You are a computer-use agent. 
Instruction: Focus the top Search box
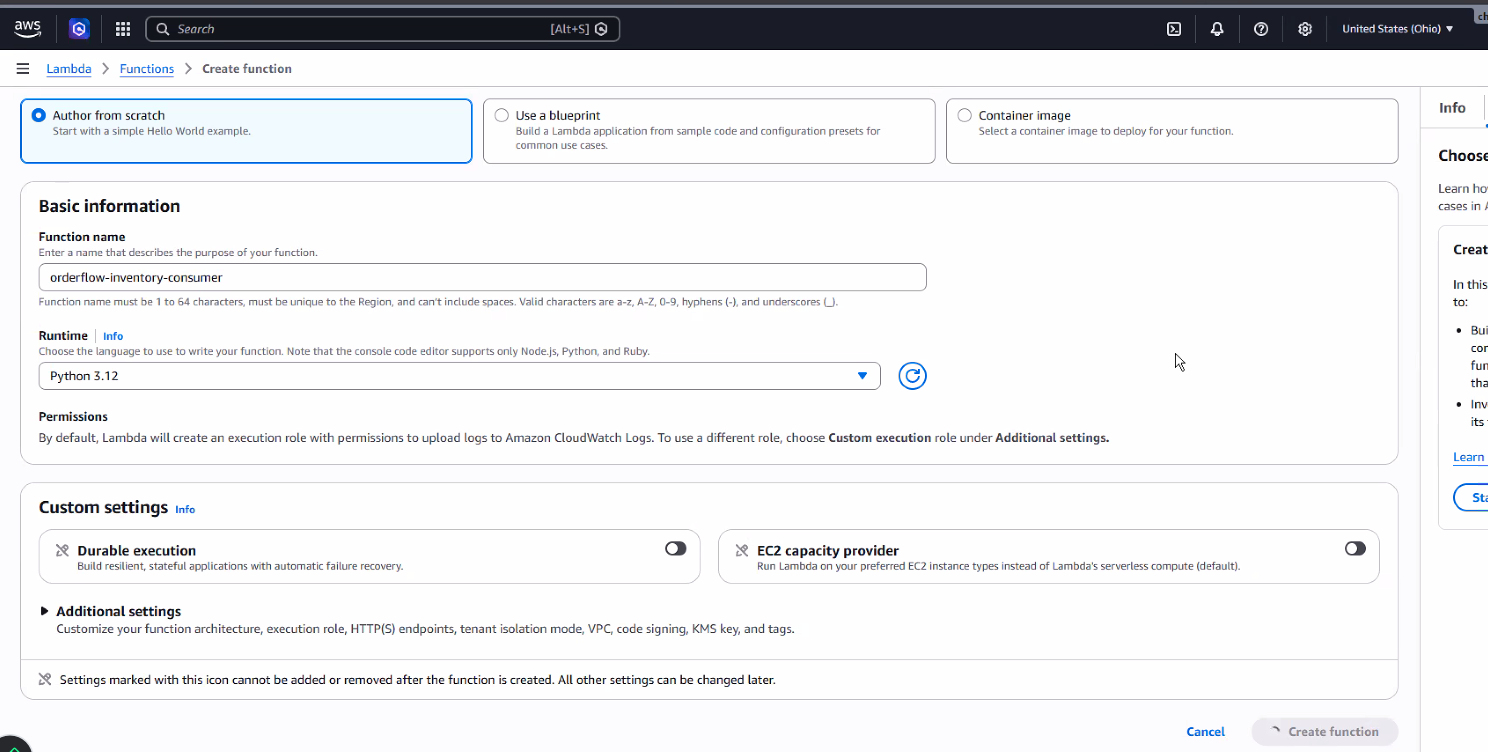point(383,29)
